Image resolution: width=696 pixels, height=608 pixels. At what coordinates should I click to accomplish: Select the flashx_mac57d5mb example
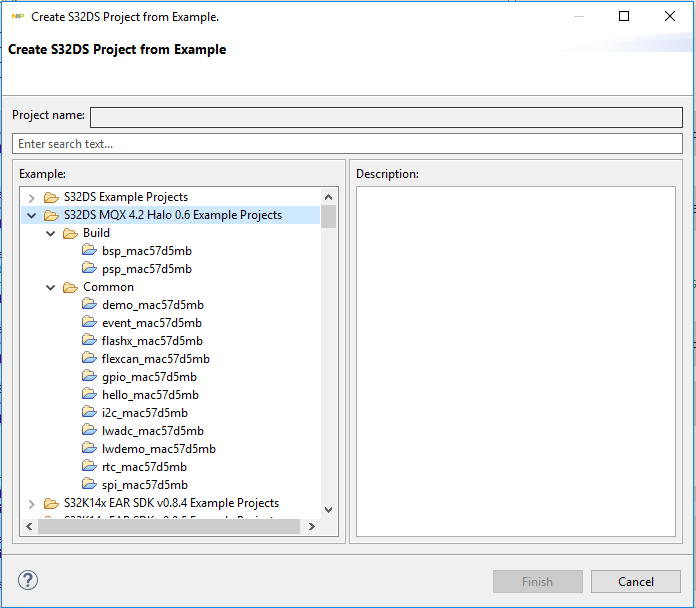pyautogui.click(x=152, y=341)
